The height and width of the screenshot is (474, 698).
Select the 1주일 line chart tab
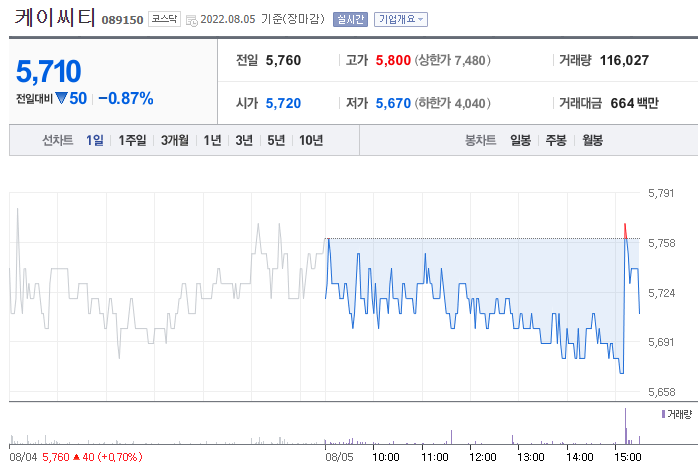click(132, 141)
